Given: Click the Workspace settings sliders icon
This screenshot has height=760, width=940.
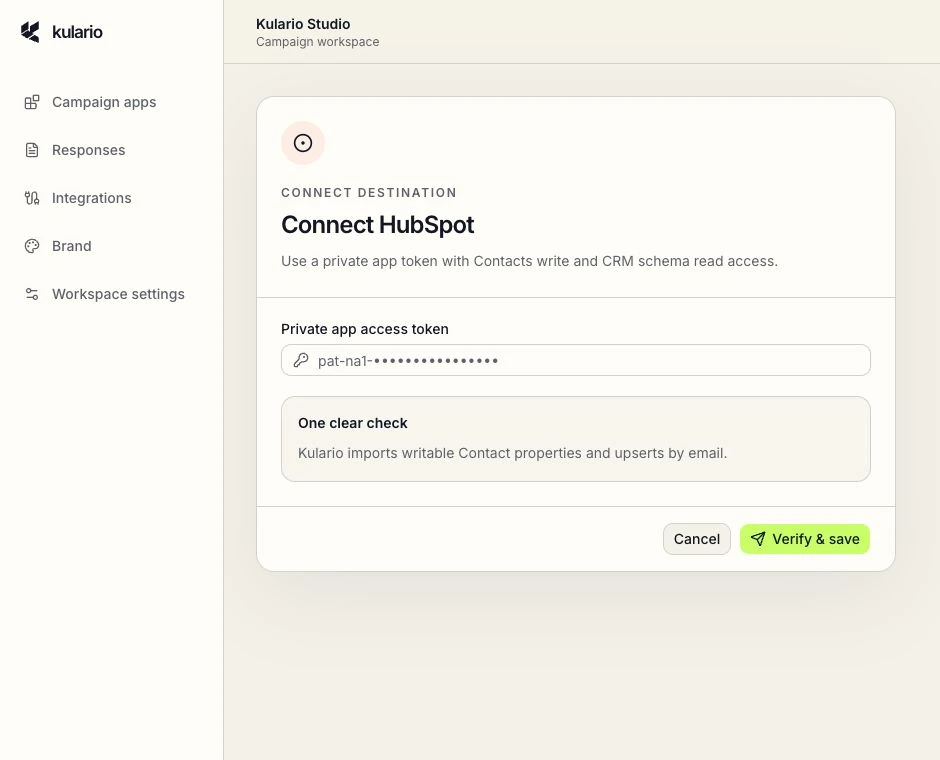Looking at the screenshot, I should [x=32, y=294].
